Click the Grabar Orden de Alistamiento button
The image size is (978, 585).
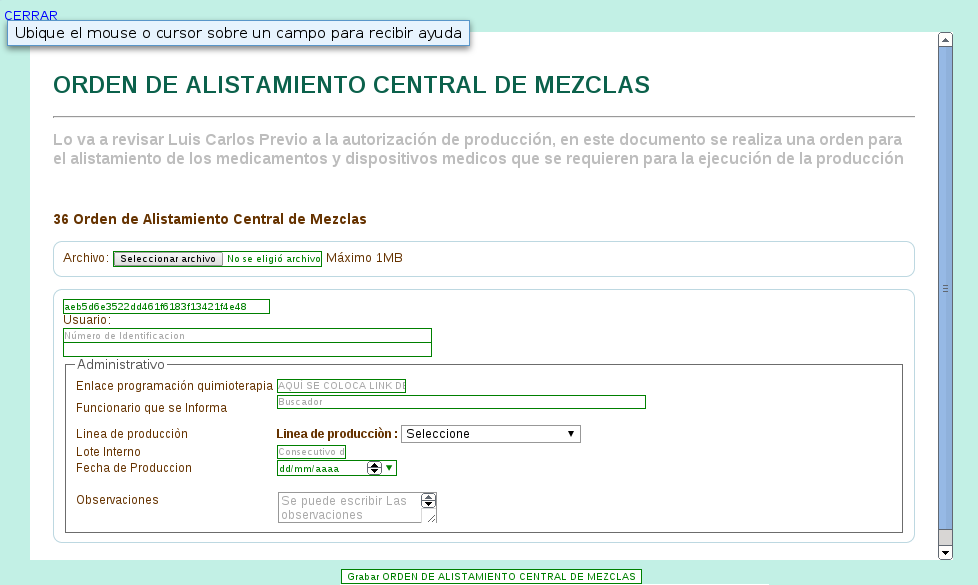[490, 576]
